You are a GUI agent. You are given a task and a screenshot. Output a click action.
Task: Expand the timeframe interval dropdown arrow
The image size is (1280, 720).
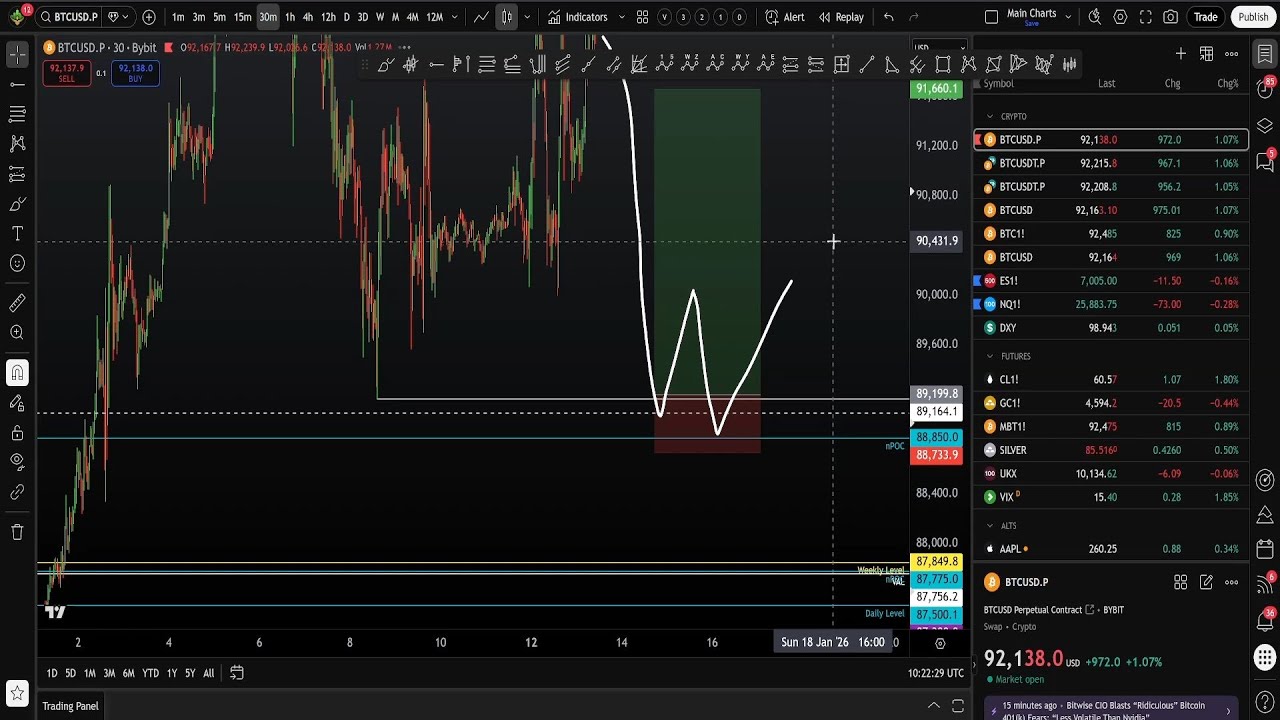(x=455, y=17)
